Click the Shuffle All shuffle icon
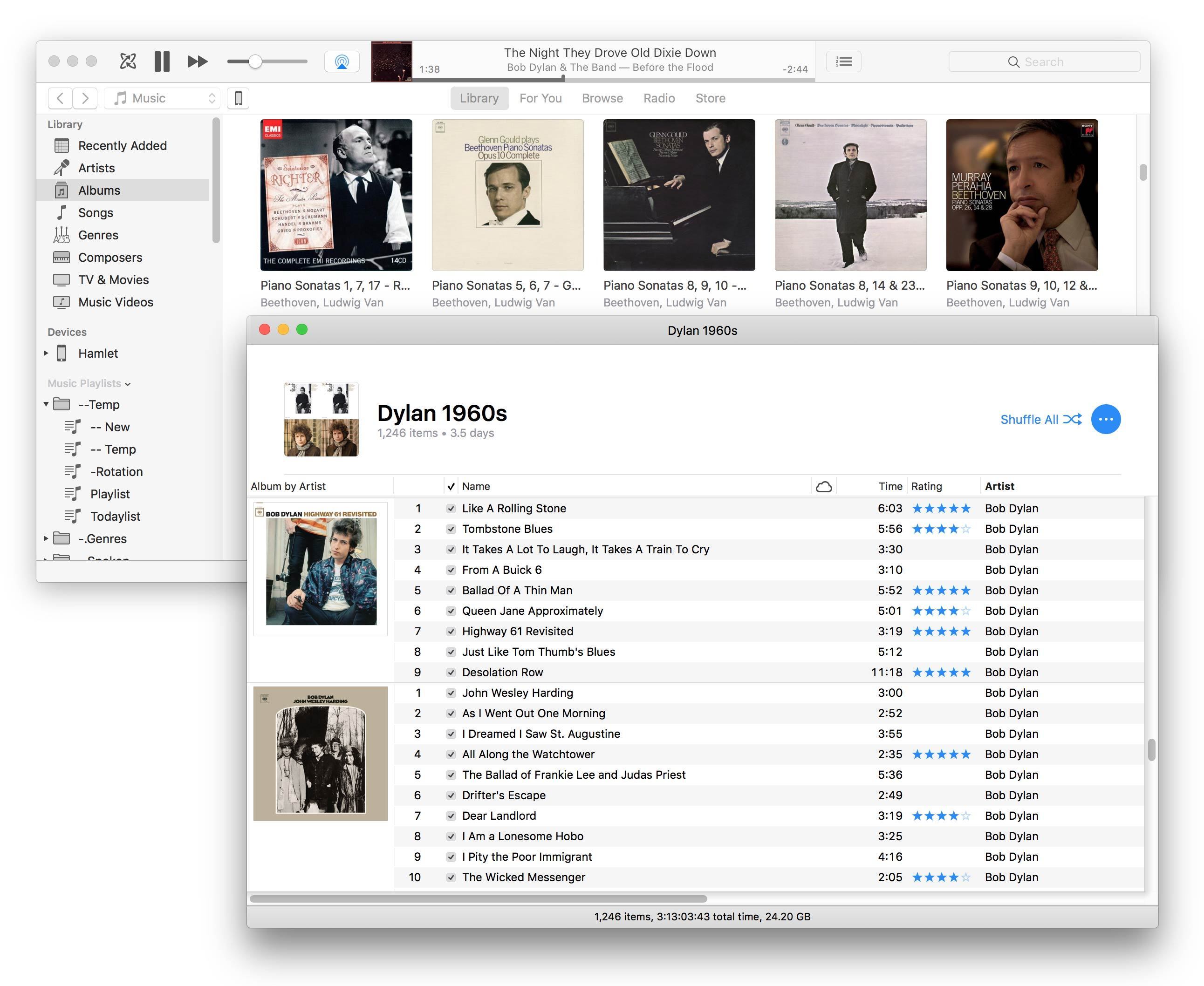The width and height of the screenshot is (1204, 986). (1072, 419)
